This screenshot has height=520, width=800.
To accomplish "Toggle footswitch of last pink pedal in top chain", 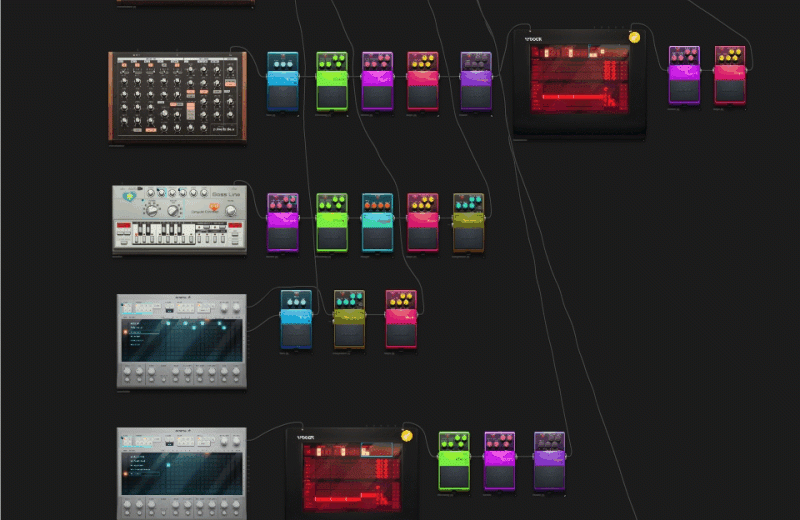I will [730, 91].
